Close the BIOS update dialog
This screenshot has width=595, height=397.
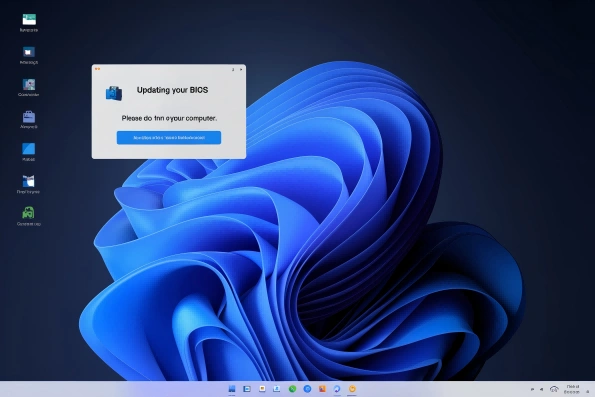(x=241, y=69)
